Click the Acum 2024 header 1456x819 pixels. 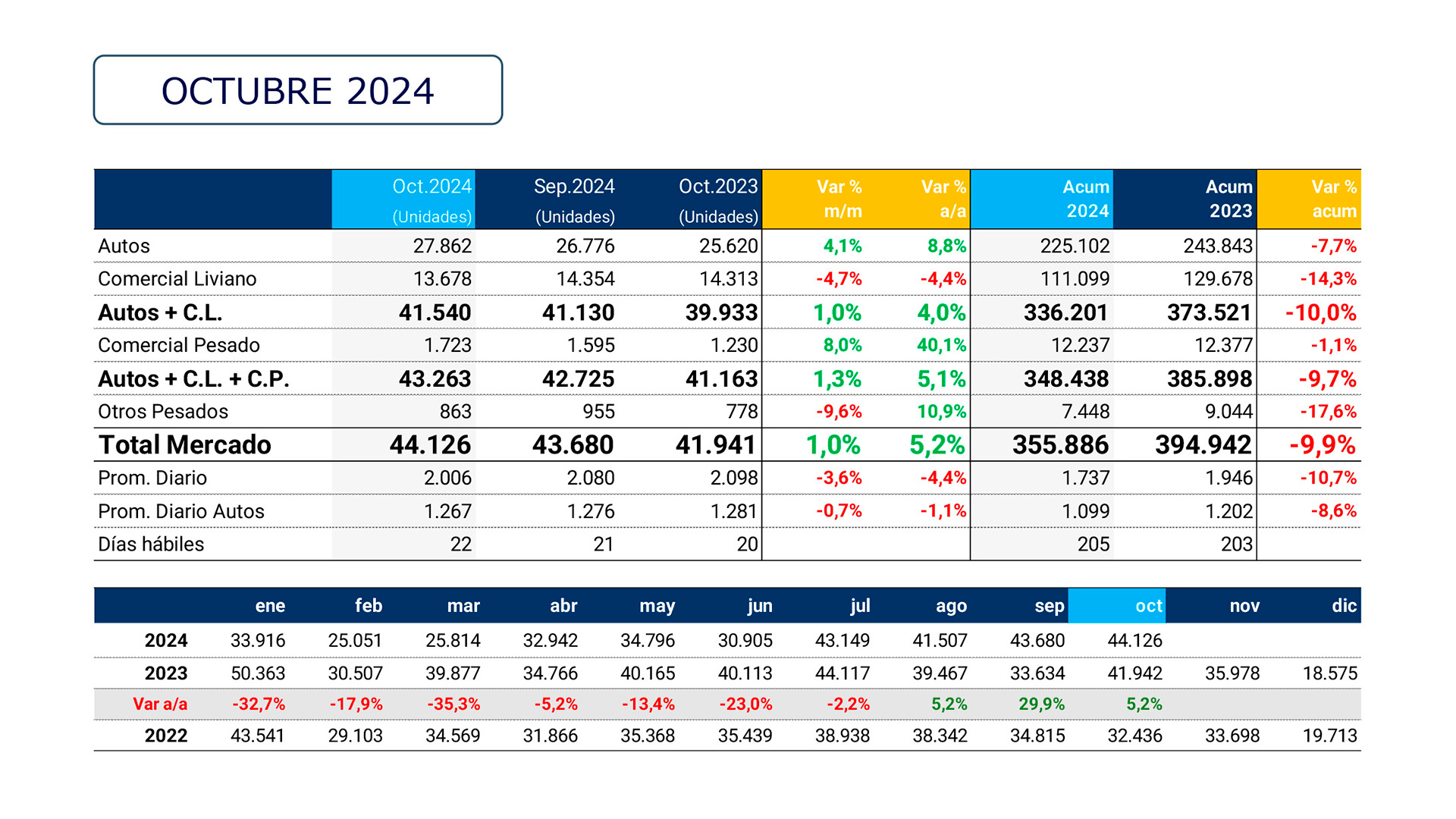(1042, 199)
